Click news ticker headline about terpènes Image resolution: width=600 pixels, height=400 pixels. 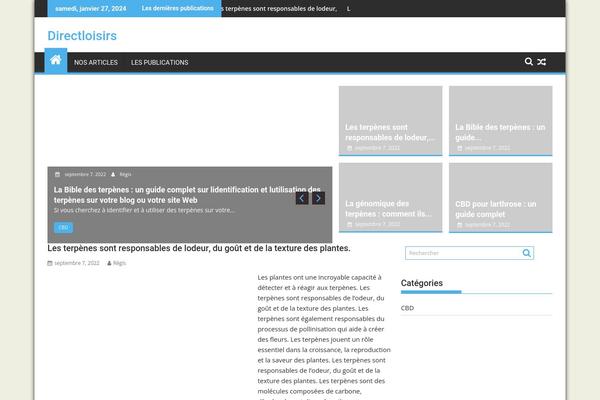pyautogui.click(x=280, y=8)
